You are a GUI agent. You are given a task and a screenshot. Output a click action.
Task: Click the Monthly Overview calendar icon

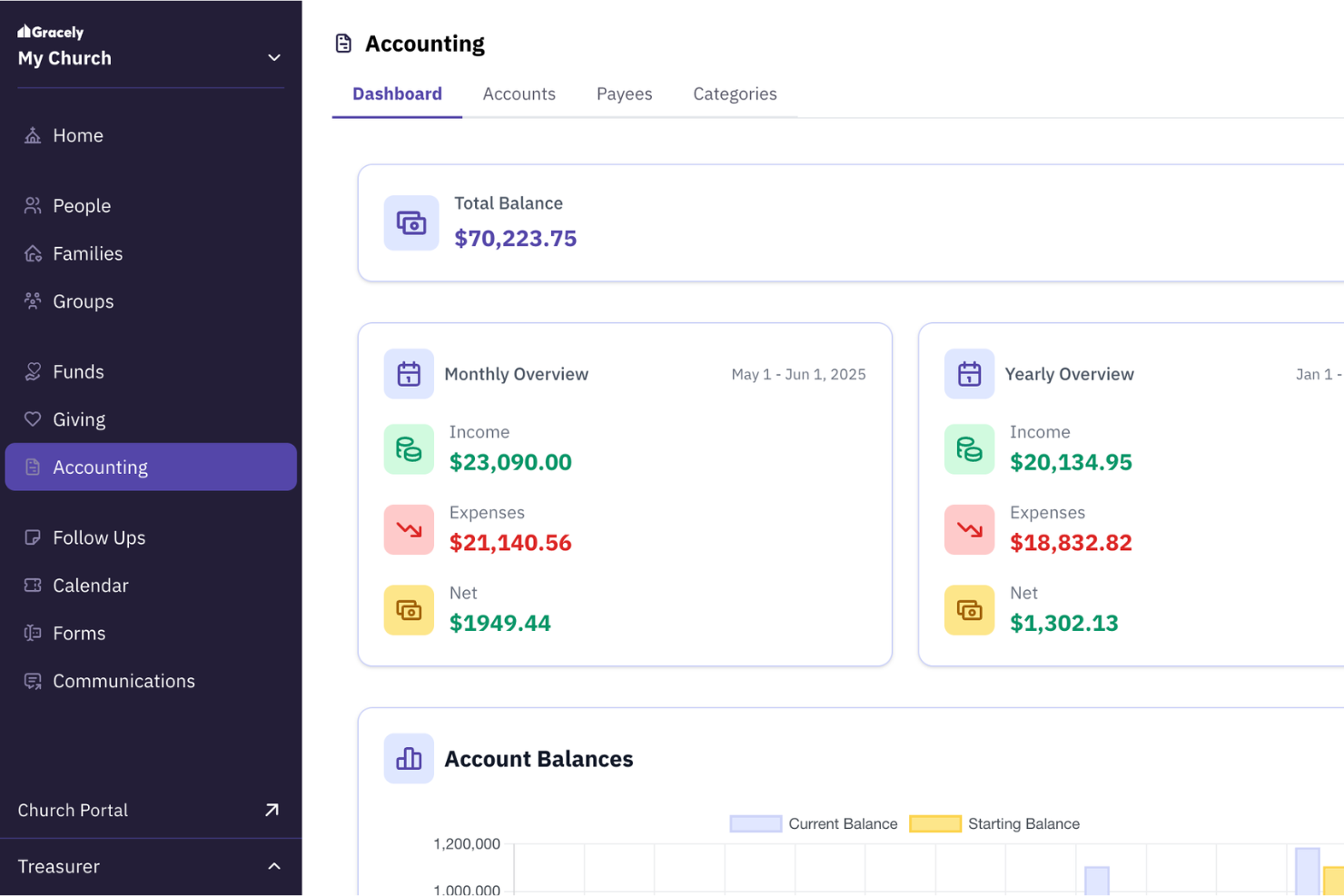(x=409, y=374)
